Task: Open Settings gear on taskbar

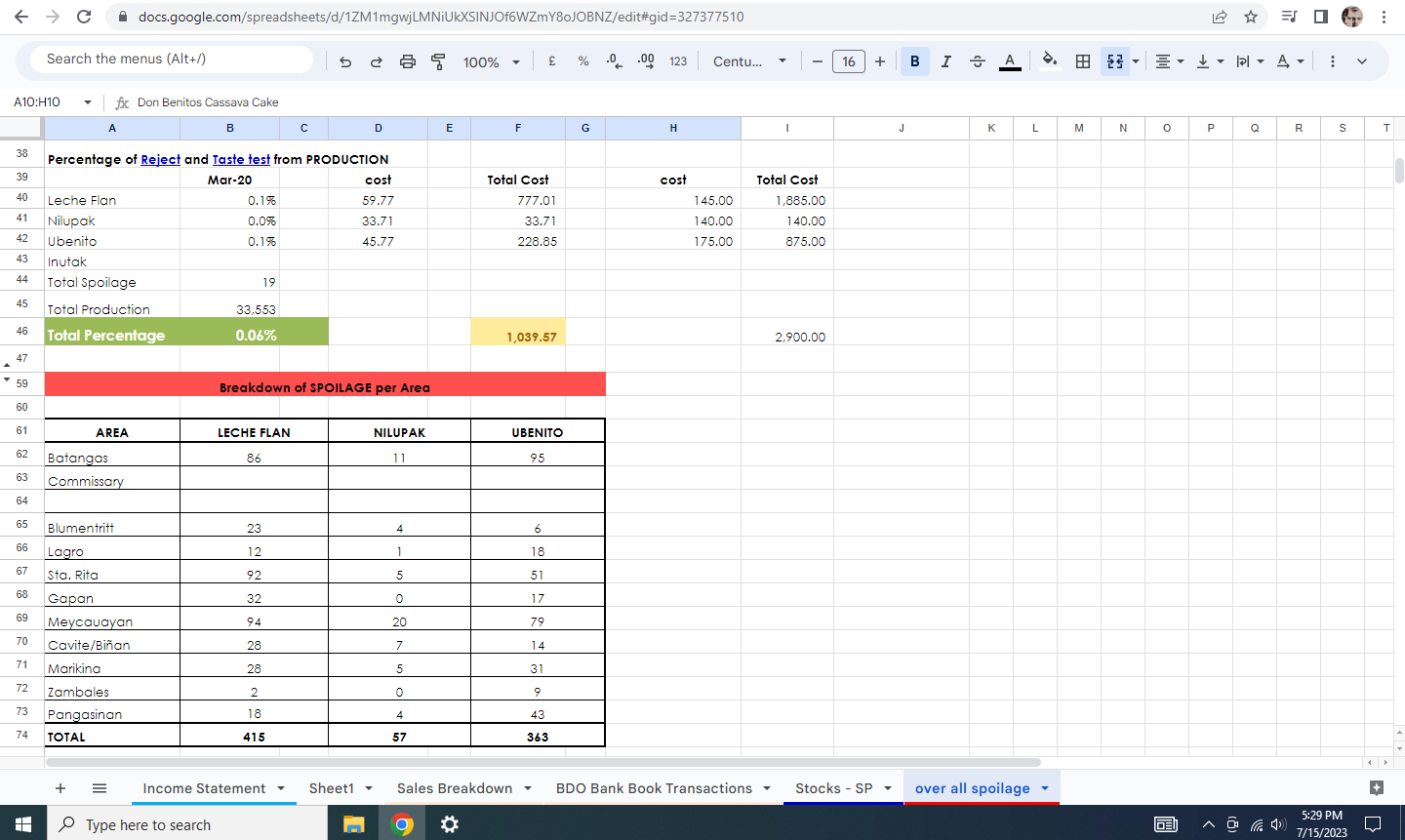Action: click(x=450, y=824)
